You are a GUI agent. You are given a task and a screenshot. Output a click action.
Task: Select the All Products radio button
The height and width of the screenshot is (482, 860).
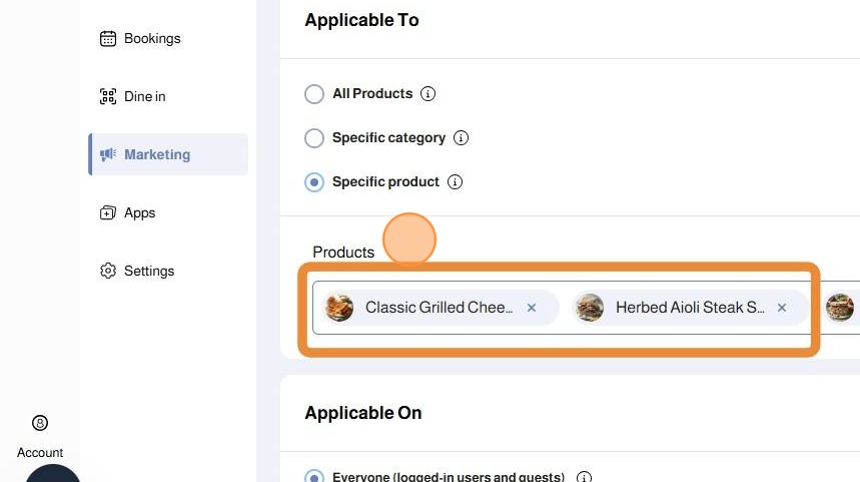click(314, 94)
